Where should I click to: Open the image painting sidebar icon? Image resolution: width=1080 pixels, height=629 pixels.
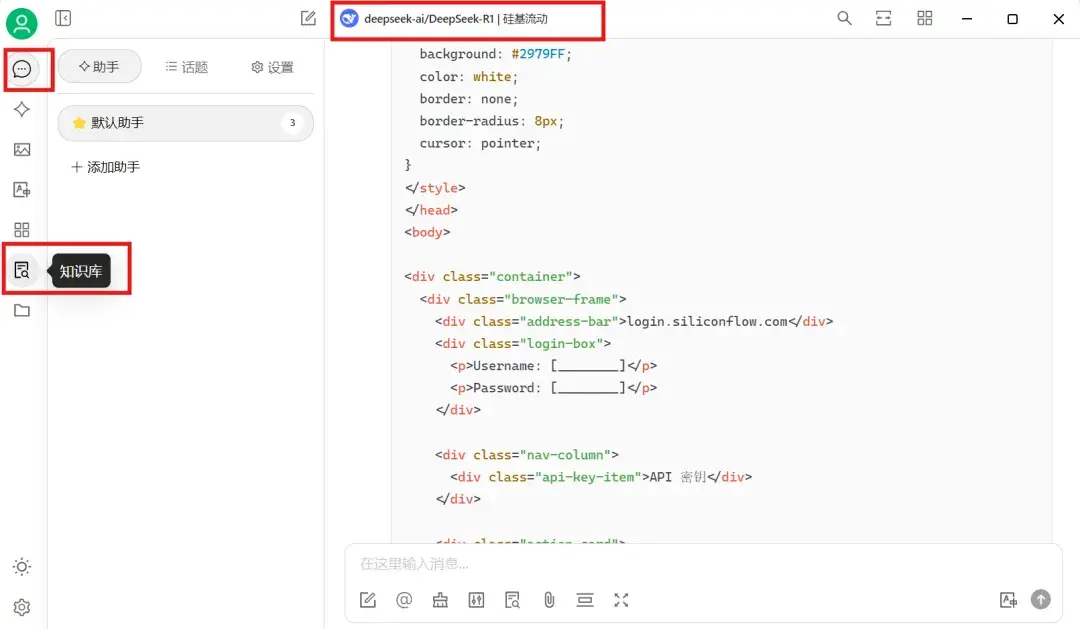[22, 149]
